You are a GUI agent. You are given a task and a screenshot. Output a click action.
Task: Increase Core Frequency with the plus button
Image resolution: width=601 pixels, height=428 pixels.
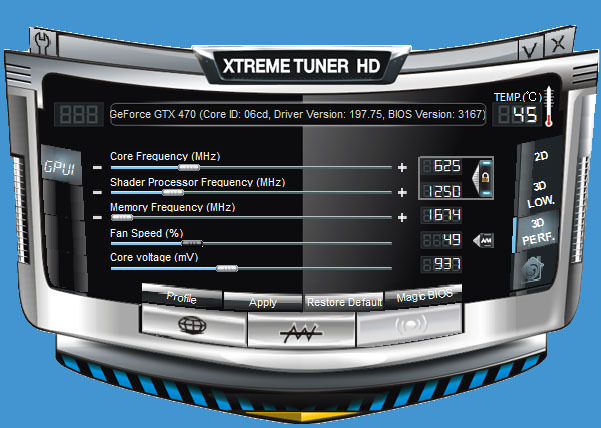point(402,167)
